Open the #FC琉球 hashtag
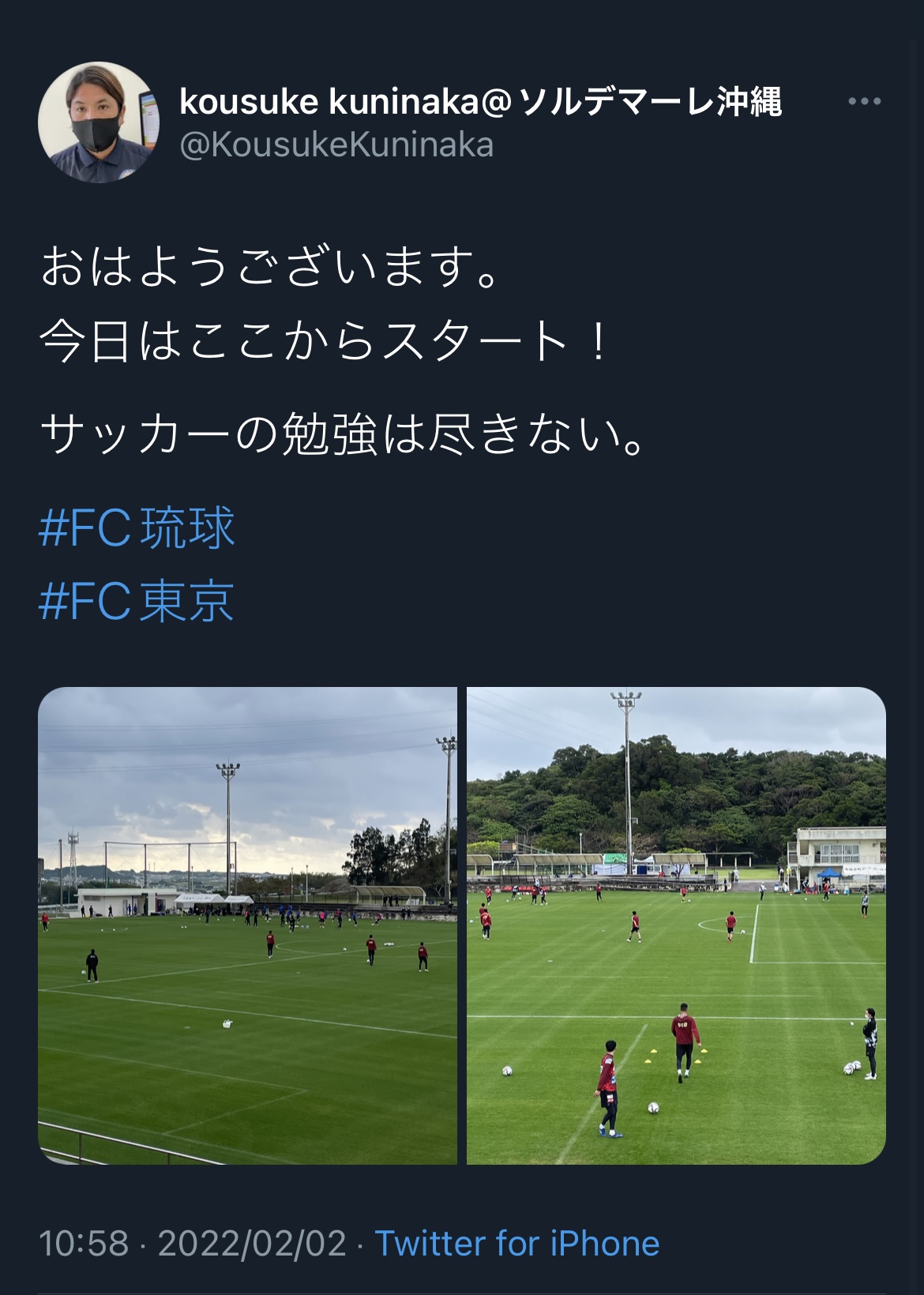This screenshot has height=1295, width=924. [137, 527]
